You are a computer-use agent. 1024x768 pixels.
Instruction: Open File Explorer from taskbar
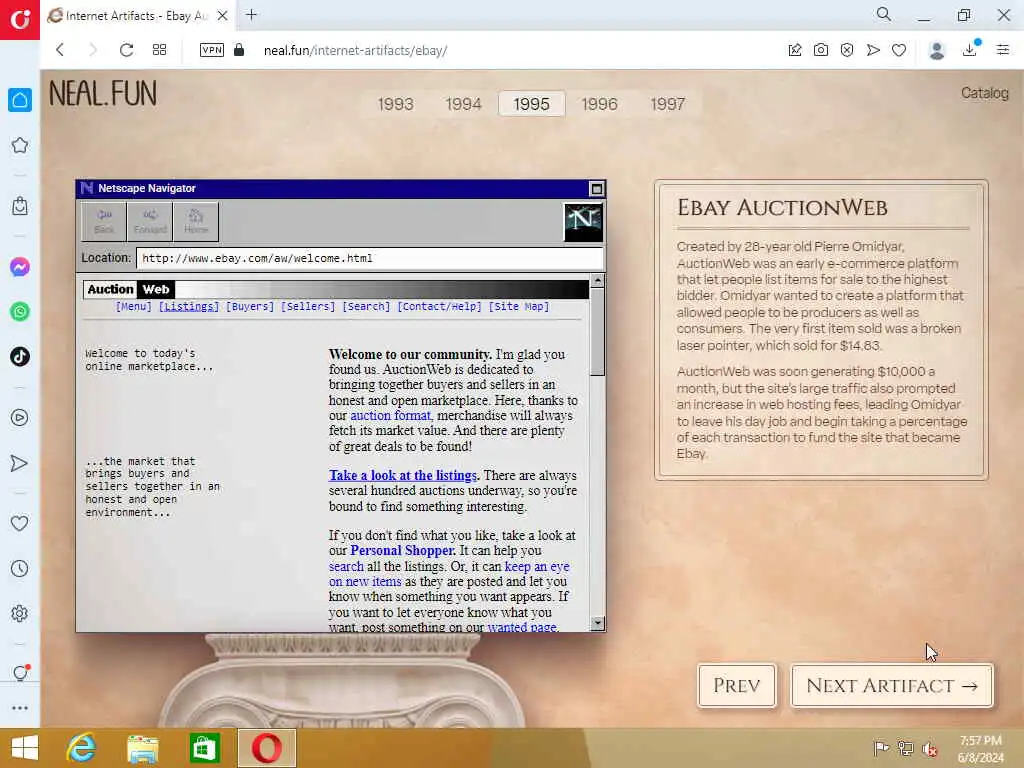pyautogui.click(x=142, y=748)
